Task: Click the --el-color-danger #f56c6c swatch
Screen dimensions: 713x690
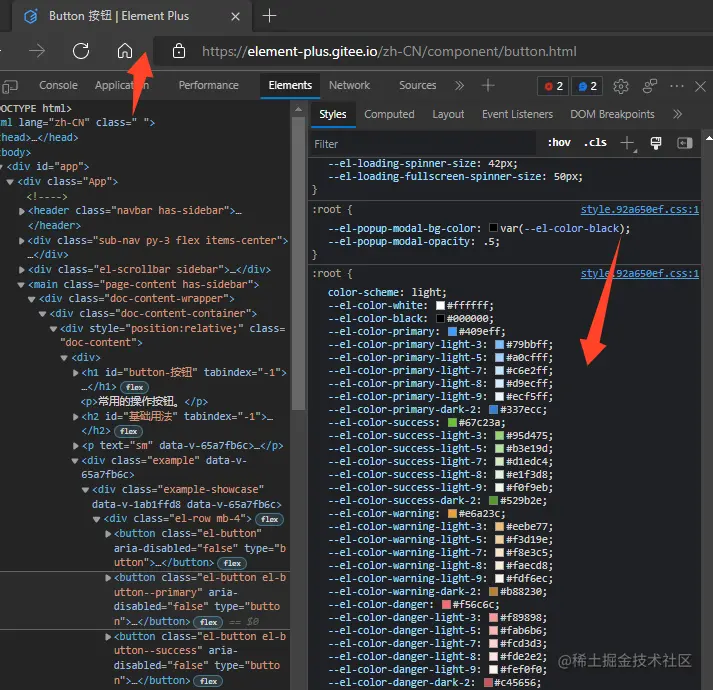Action: pos(446,604)
